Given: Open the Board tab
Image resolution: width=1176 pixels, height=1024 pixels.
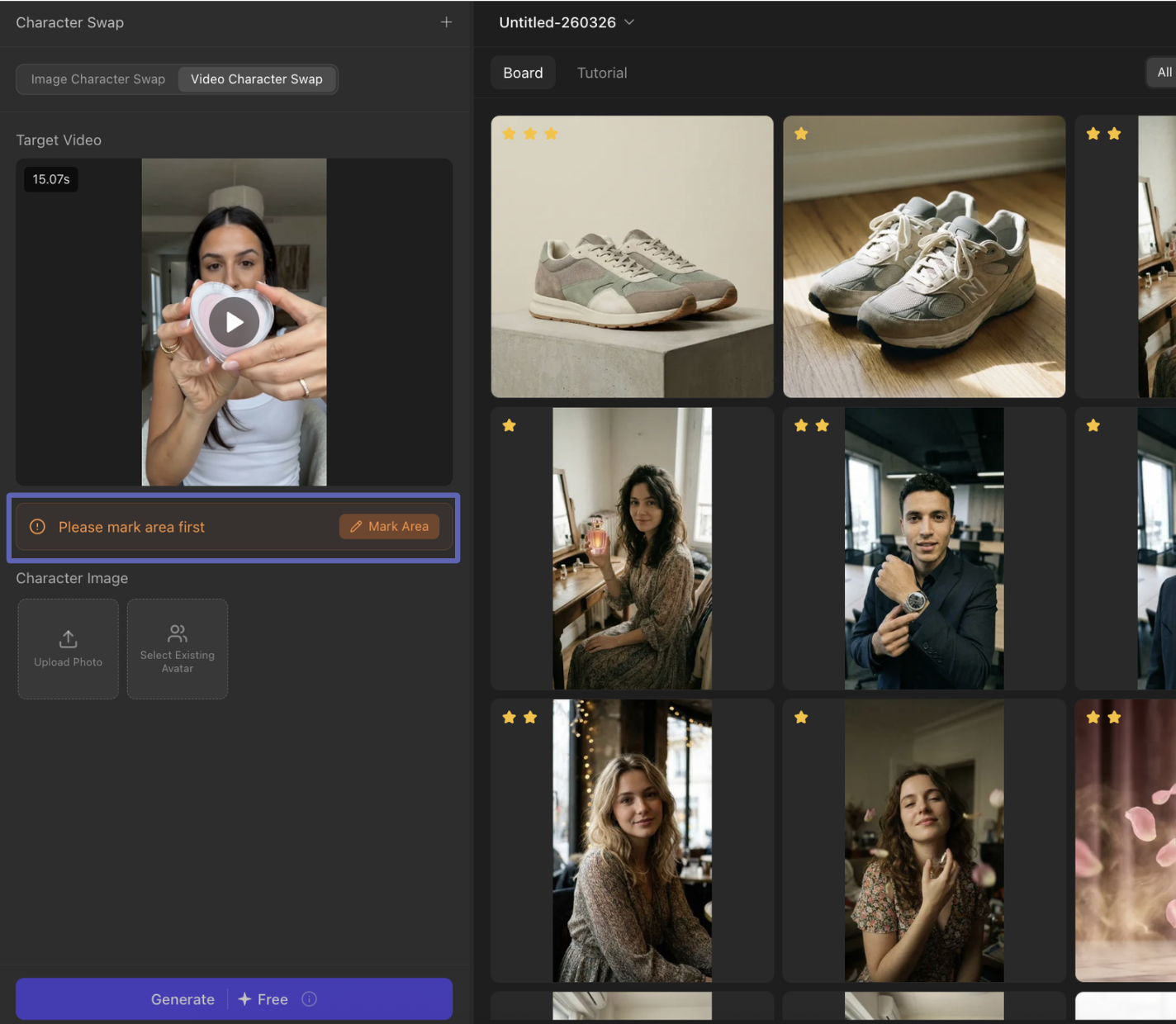Looking at the screenshot, I should pos(523,73).
